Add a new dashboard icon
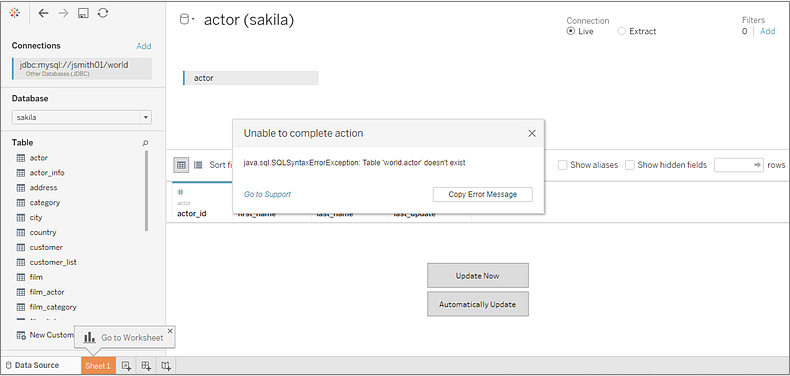 click(x=146, y=366)
